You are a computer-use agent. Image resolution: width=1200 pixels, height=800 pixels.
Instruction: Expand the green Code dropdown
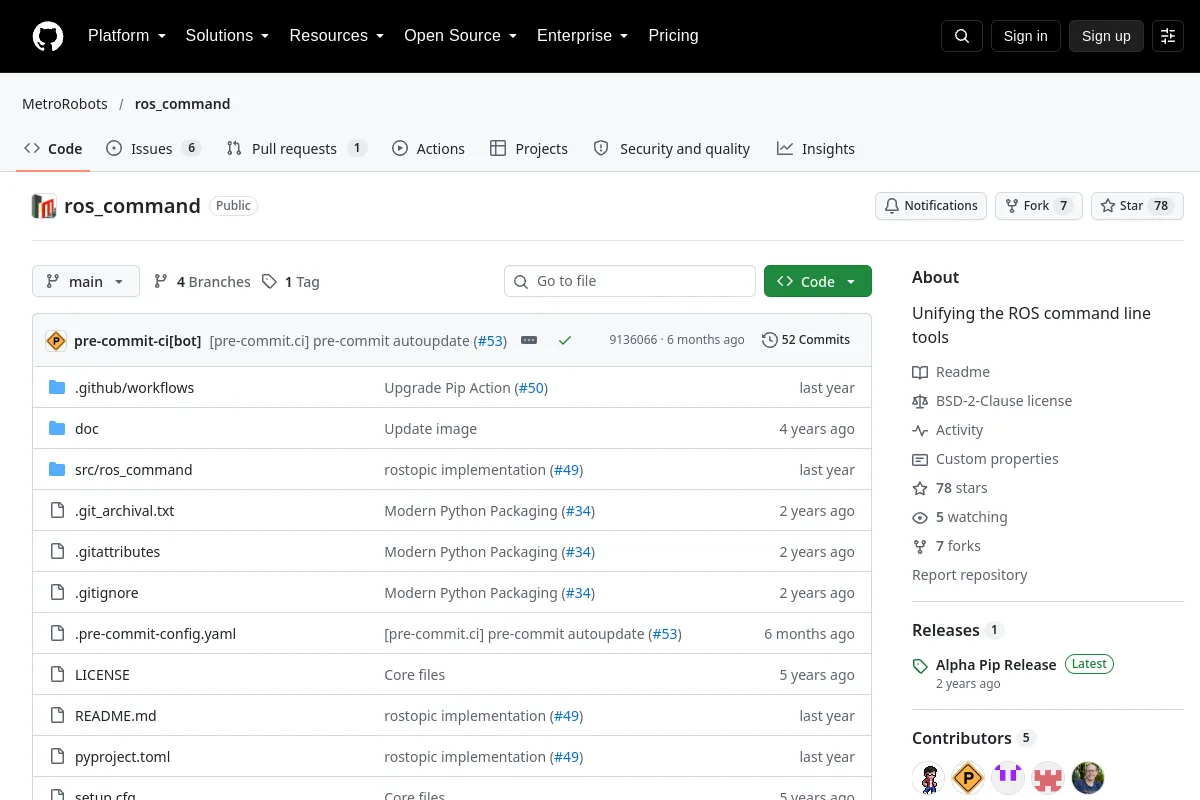click(818, 282)
